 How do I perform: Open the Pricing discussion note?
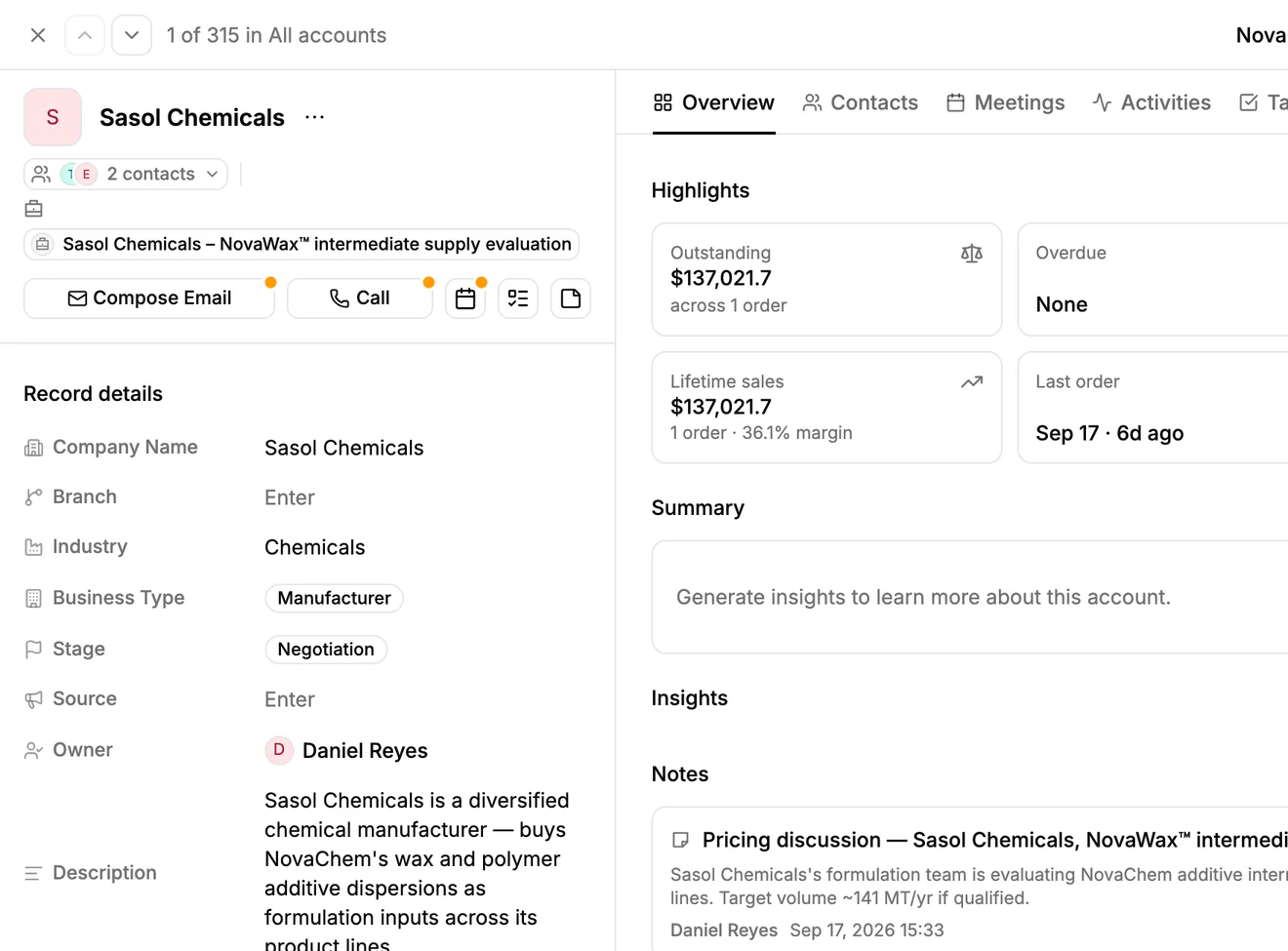coord(994,840)
